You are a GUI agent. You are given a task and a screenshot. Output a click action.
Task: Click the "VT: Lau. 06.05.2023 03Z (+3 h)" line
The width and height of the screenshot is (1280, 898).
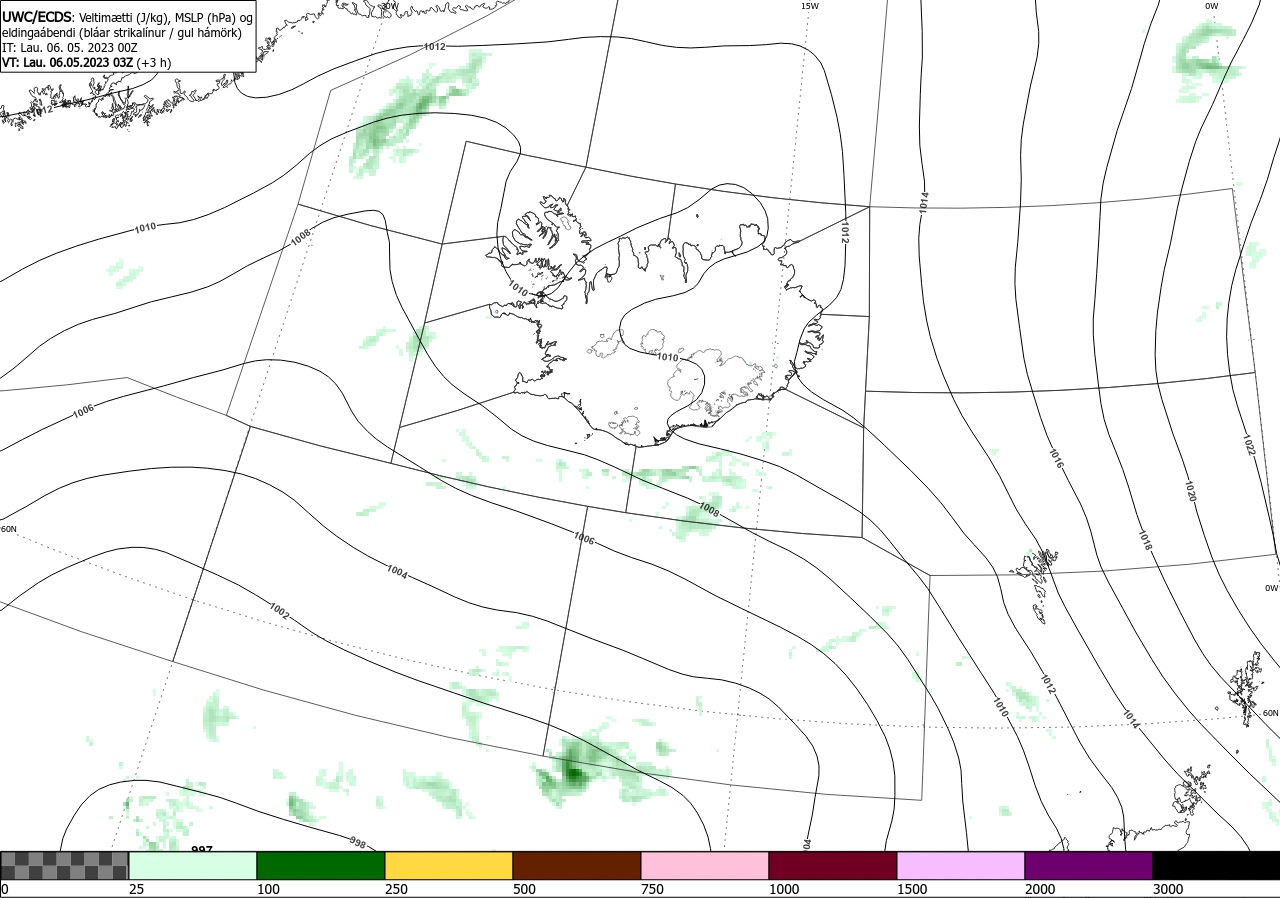[86, 62]
